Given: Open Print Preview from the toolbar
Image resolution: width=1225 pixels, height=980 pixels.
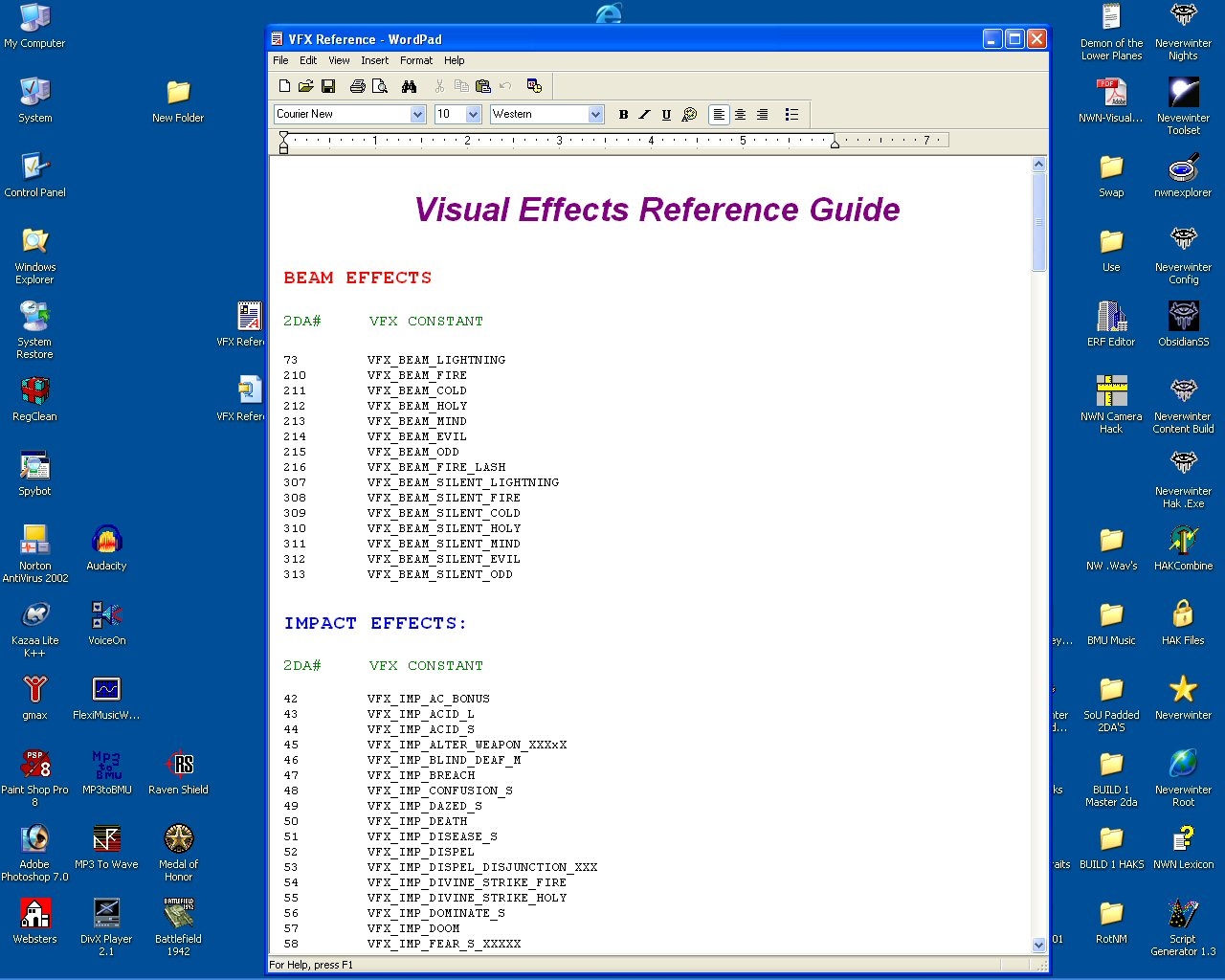Looking at the screenshot, I should (380, 86).
